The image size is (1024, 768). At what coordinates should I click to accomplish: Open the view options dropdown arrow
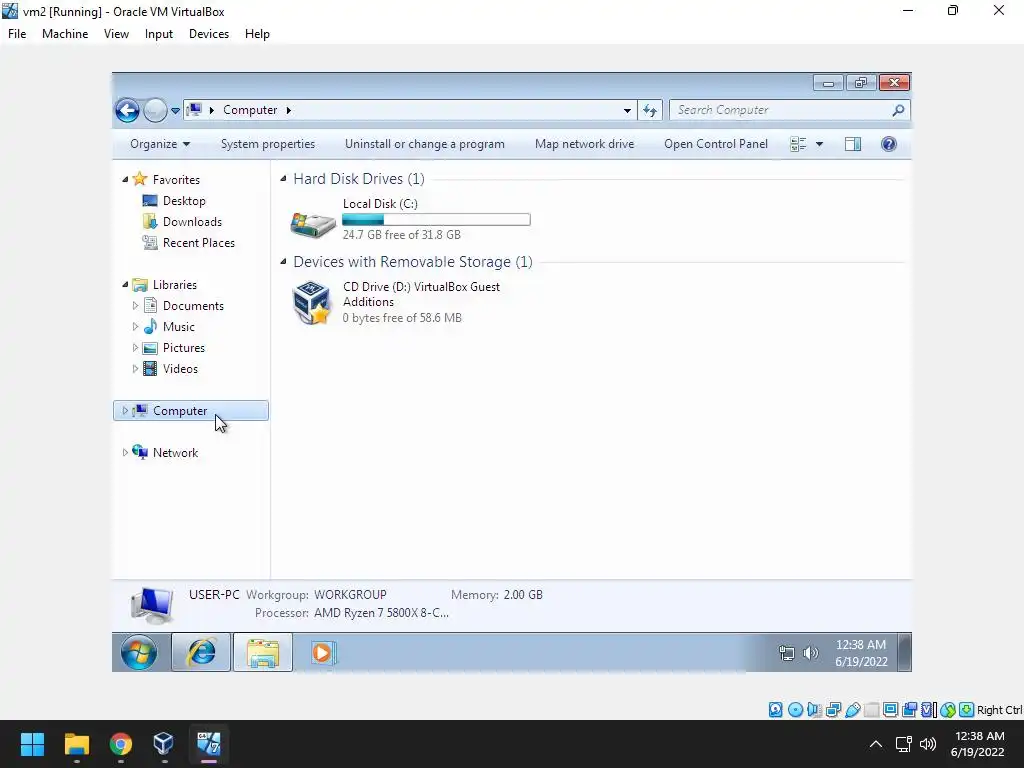819,144
